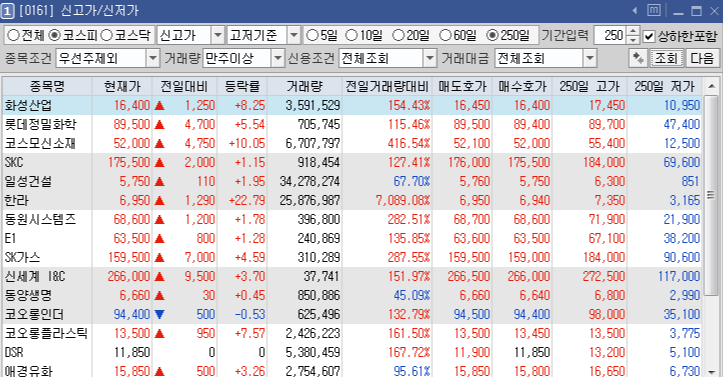Select the 코스닥 radio button
Screen dimensions: 723x377
[x=107, y=35]
